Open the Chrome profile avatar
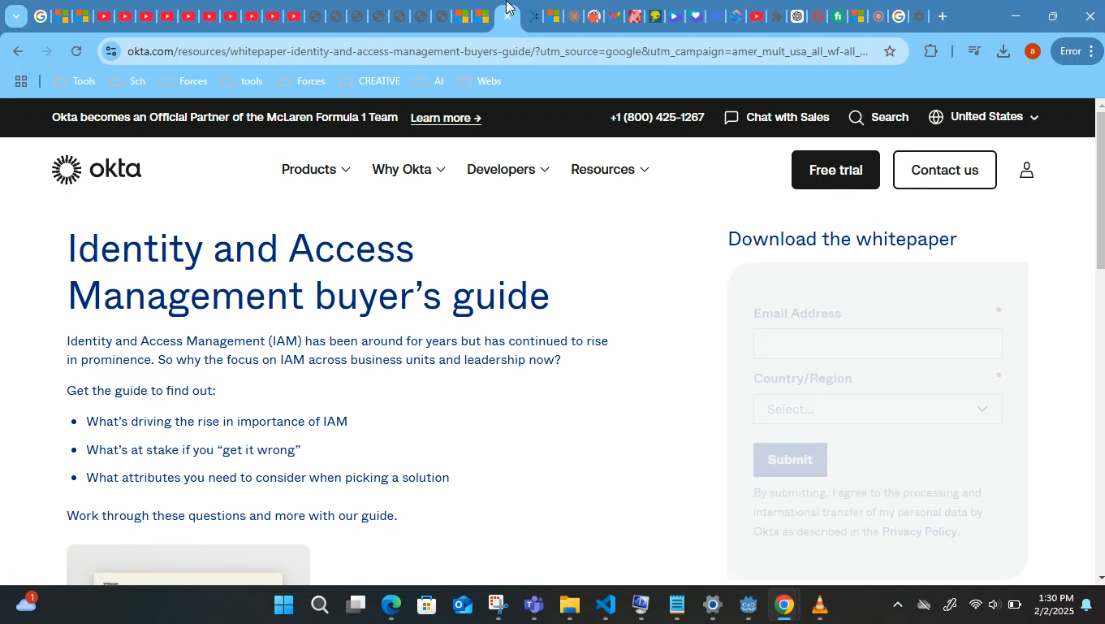Viewport: 1105px width, 624px height. 1032,51
